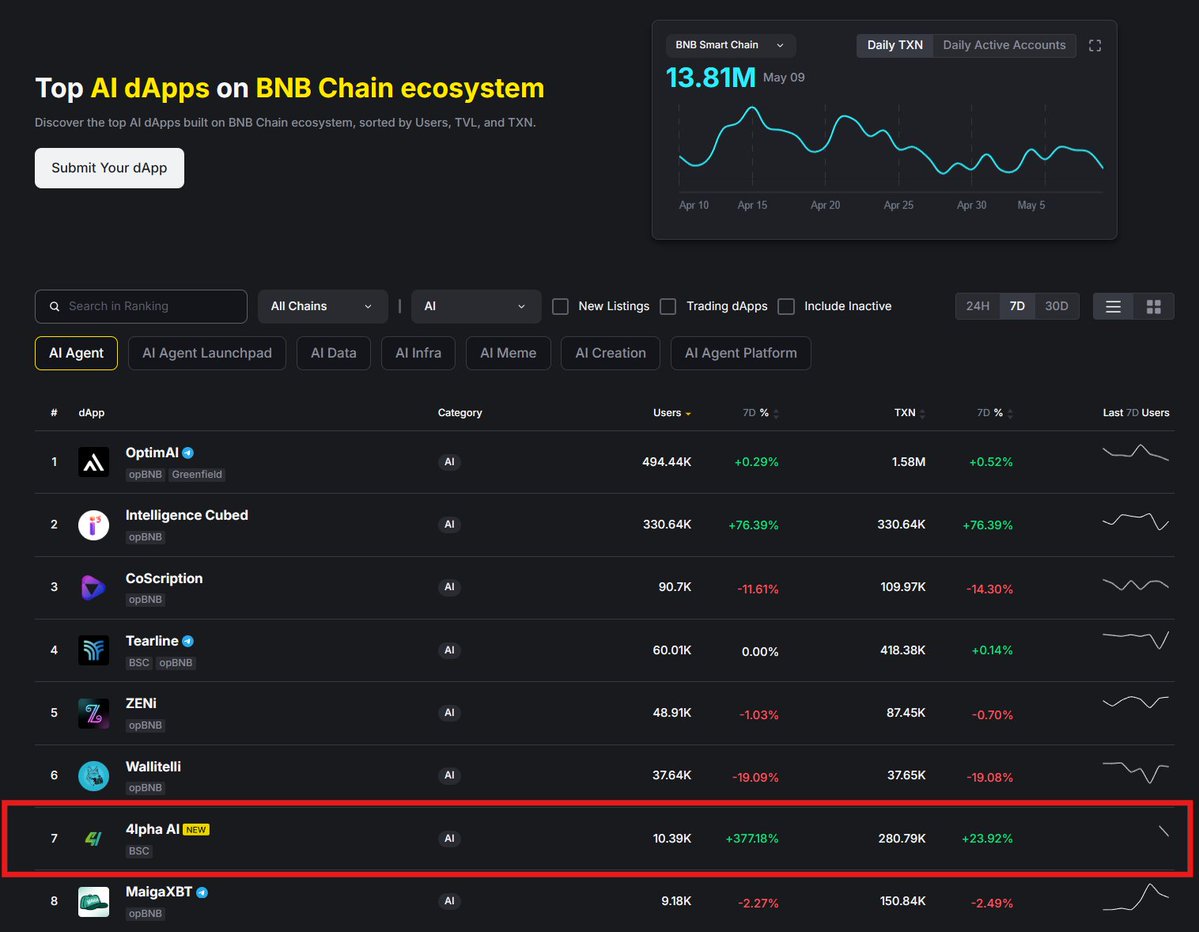The image size is (1199, 932).
Task: Click the BSC tag on Tearline
Action: (138, 663)
